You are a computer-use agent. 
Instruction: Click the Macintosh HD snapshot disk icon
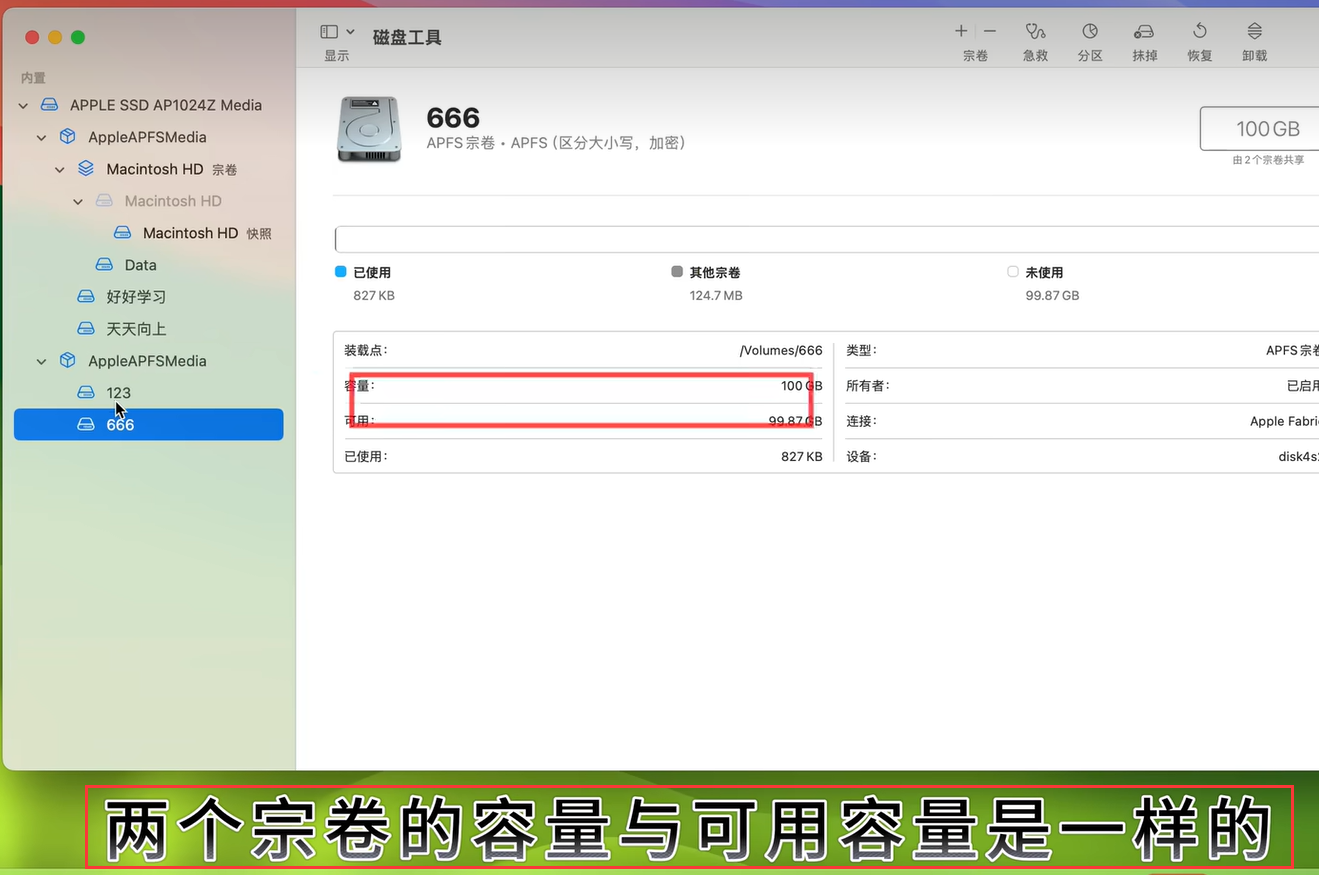(122, 233)
